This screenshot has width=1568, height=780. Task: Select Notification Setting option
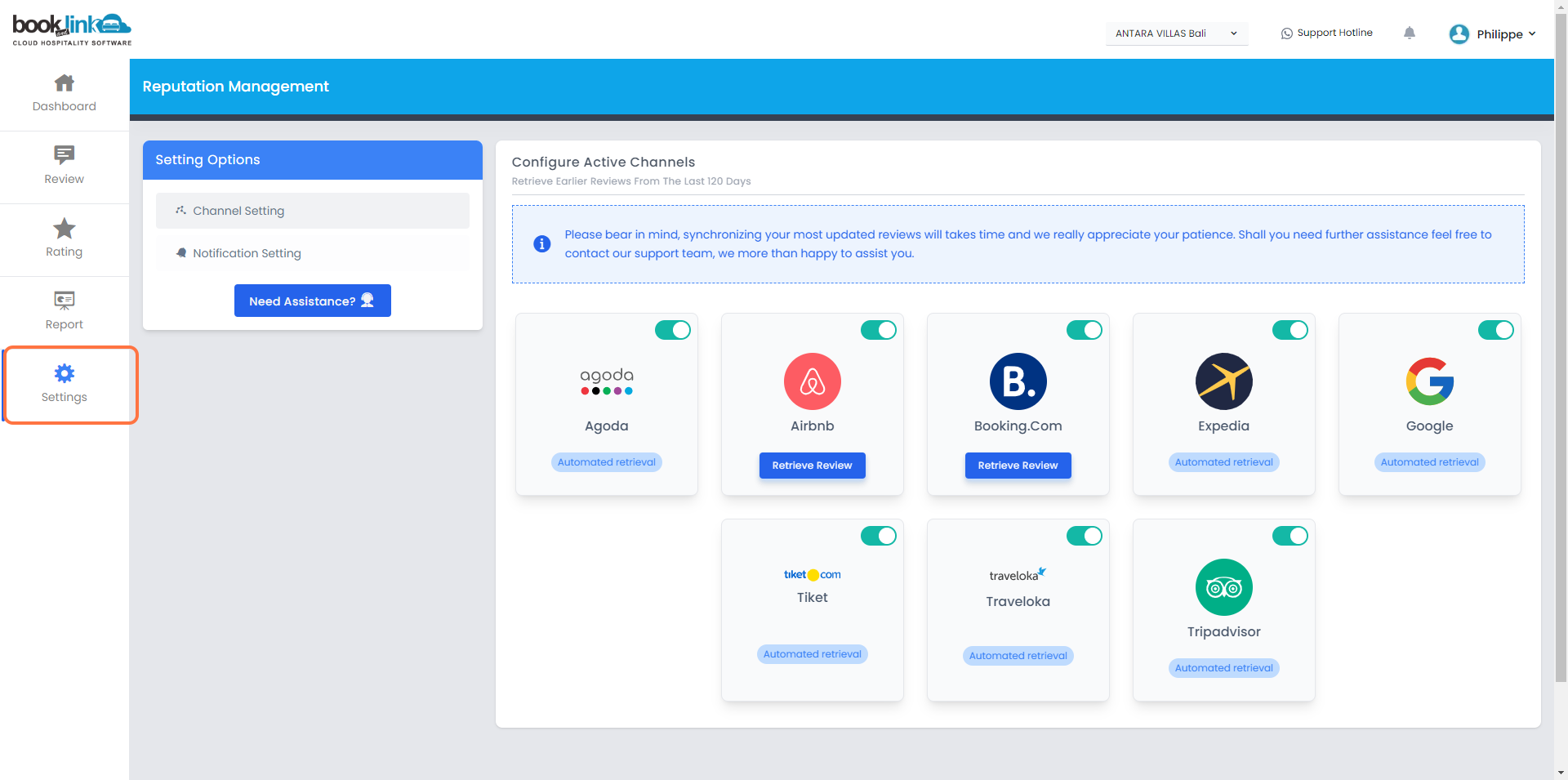click(x=313, y=253)
